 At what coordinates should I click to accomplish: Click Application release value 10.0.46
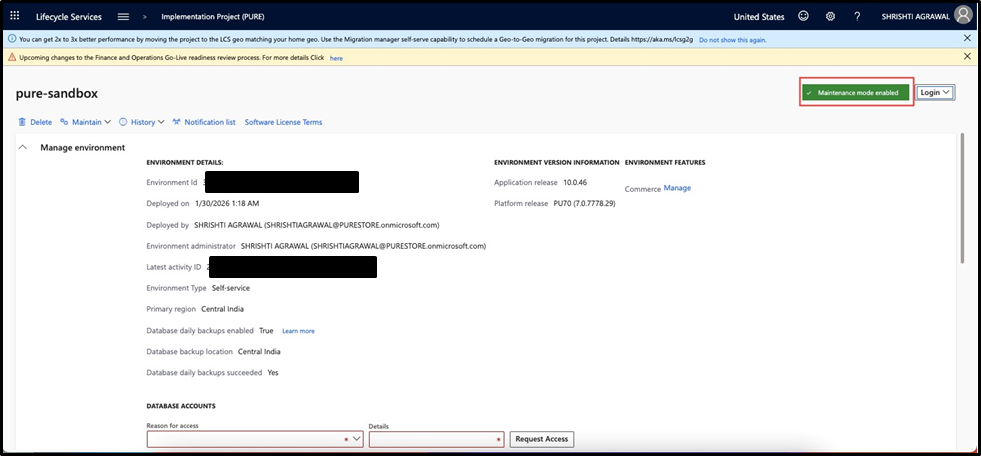pyautogui.click(x=575, y=183)
